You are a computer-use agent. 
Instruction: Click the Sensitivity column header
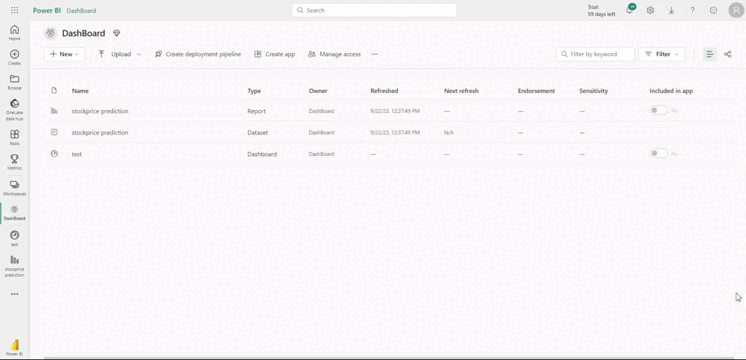[593, 91]
